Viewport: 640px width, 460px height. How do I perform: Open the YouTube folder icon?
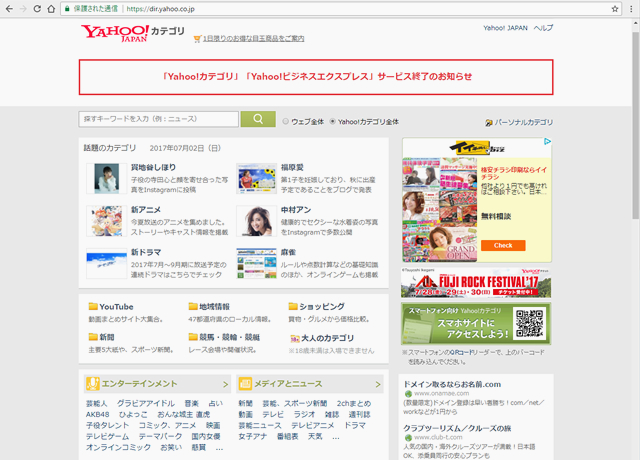(x=93, y=307)
